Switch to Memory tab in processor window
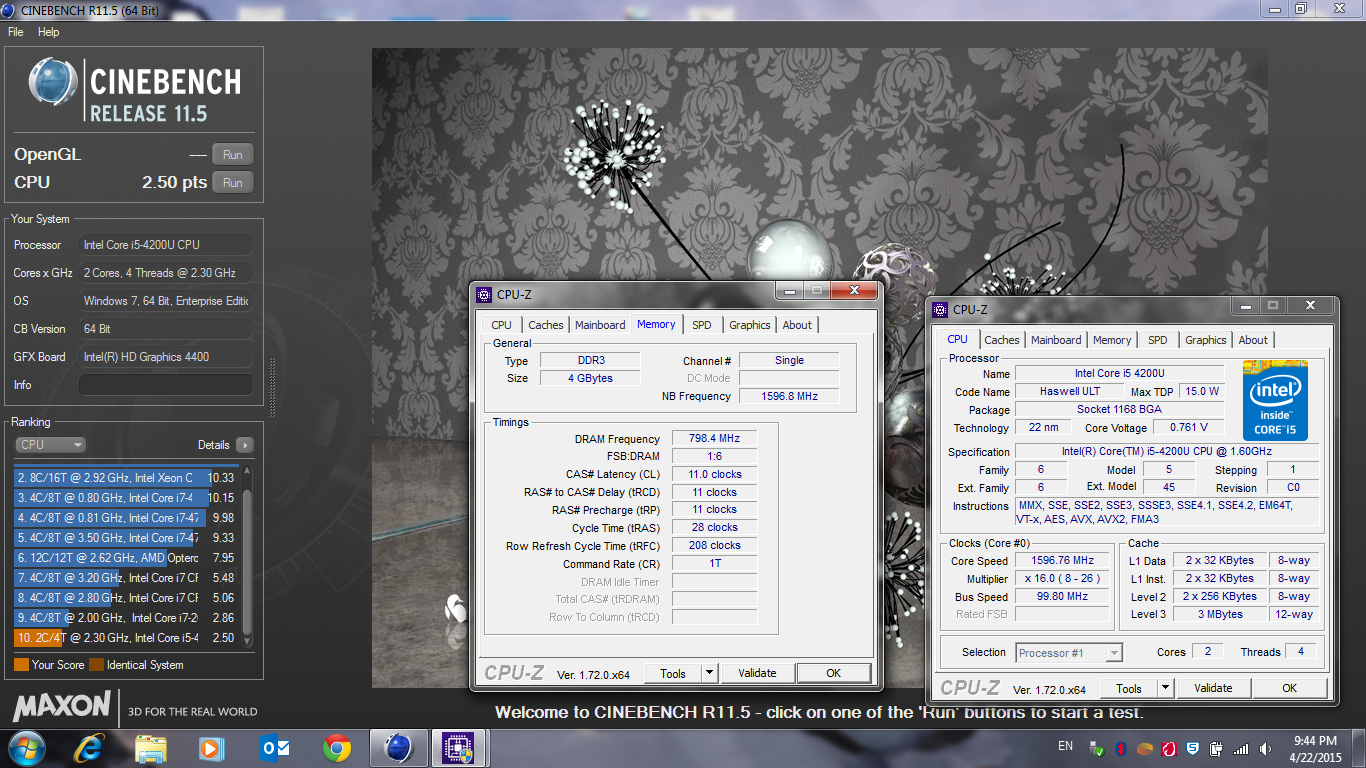This screenshot has height=768, width=1366. [1112, 340]
